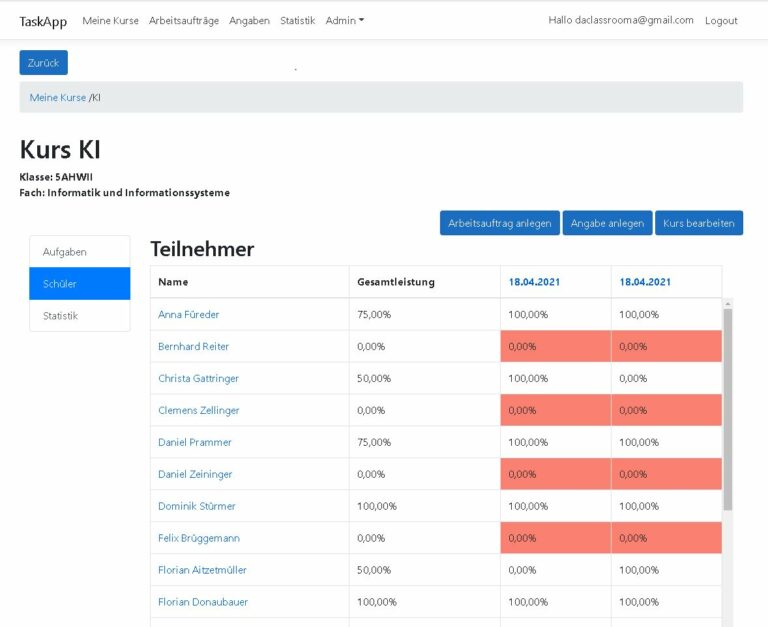Viewport: 768px width, 627px height.
Task: Open the second 18.04.2021 column header
Action: [x=645, y=282]
